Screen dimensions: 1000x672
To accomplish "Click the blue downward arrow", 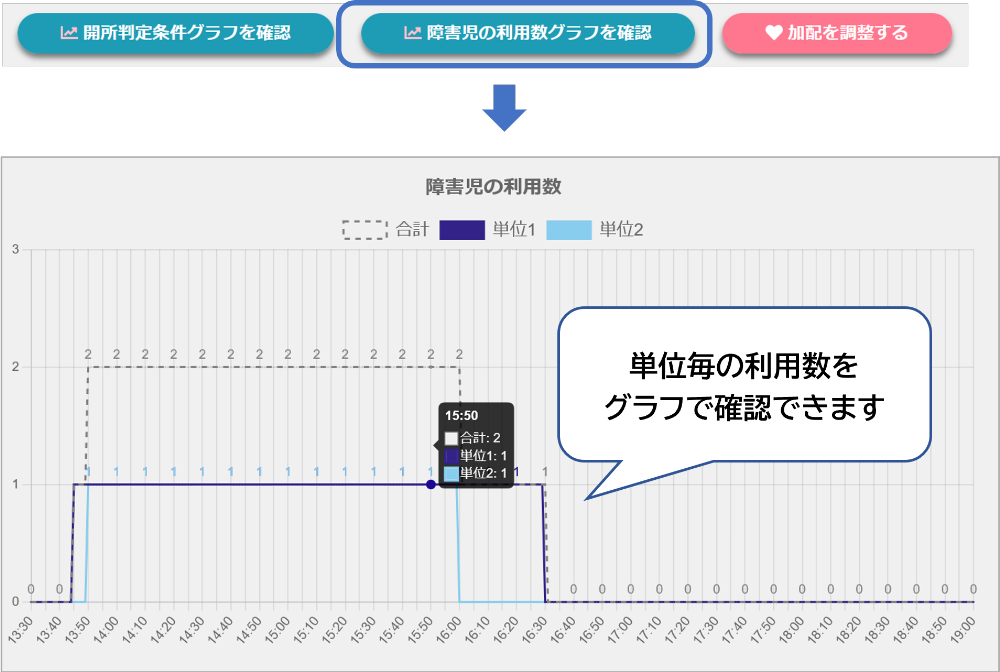I will coord(504,107).
